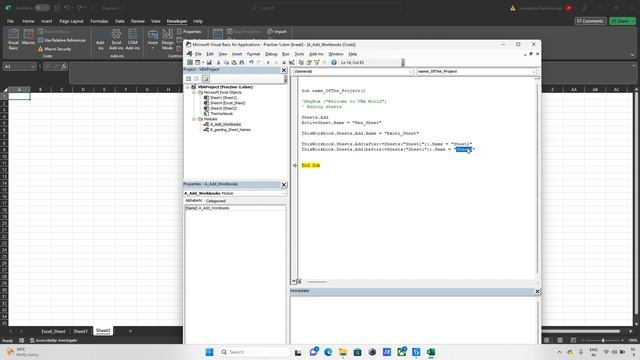Toggle the AutoSave switch in Excel
The width and height of the screenshot is (640, 360).
[42, 8]
